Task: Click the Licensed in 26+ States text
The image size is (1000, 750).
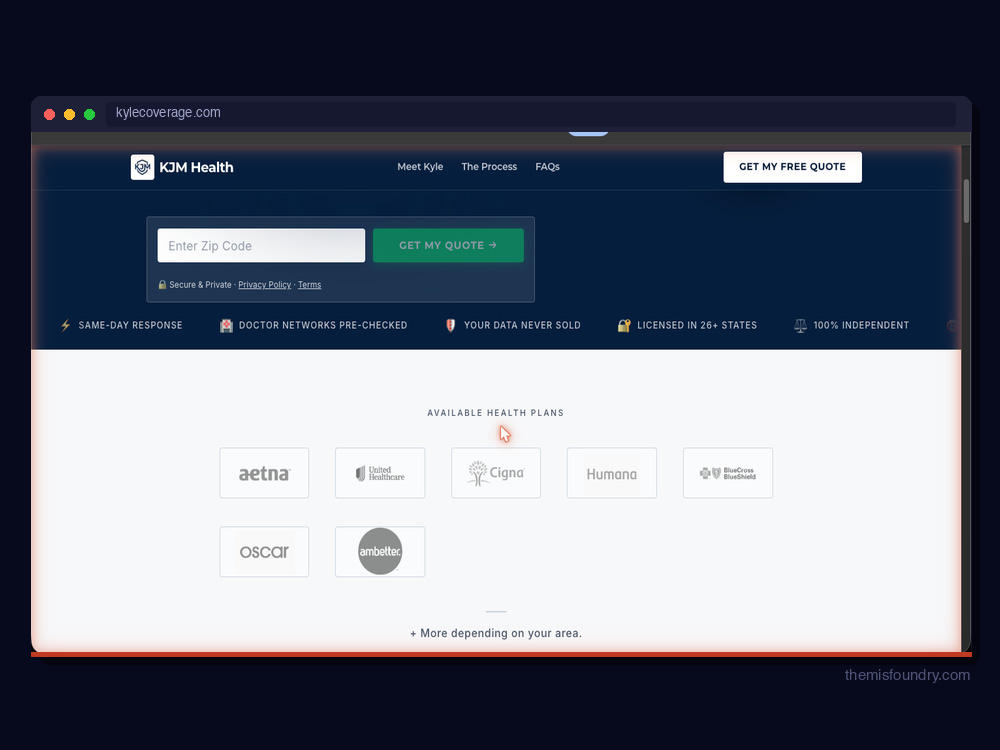Action: point(697,325)
